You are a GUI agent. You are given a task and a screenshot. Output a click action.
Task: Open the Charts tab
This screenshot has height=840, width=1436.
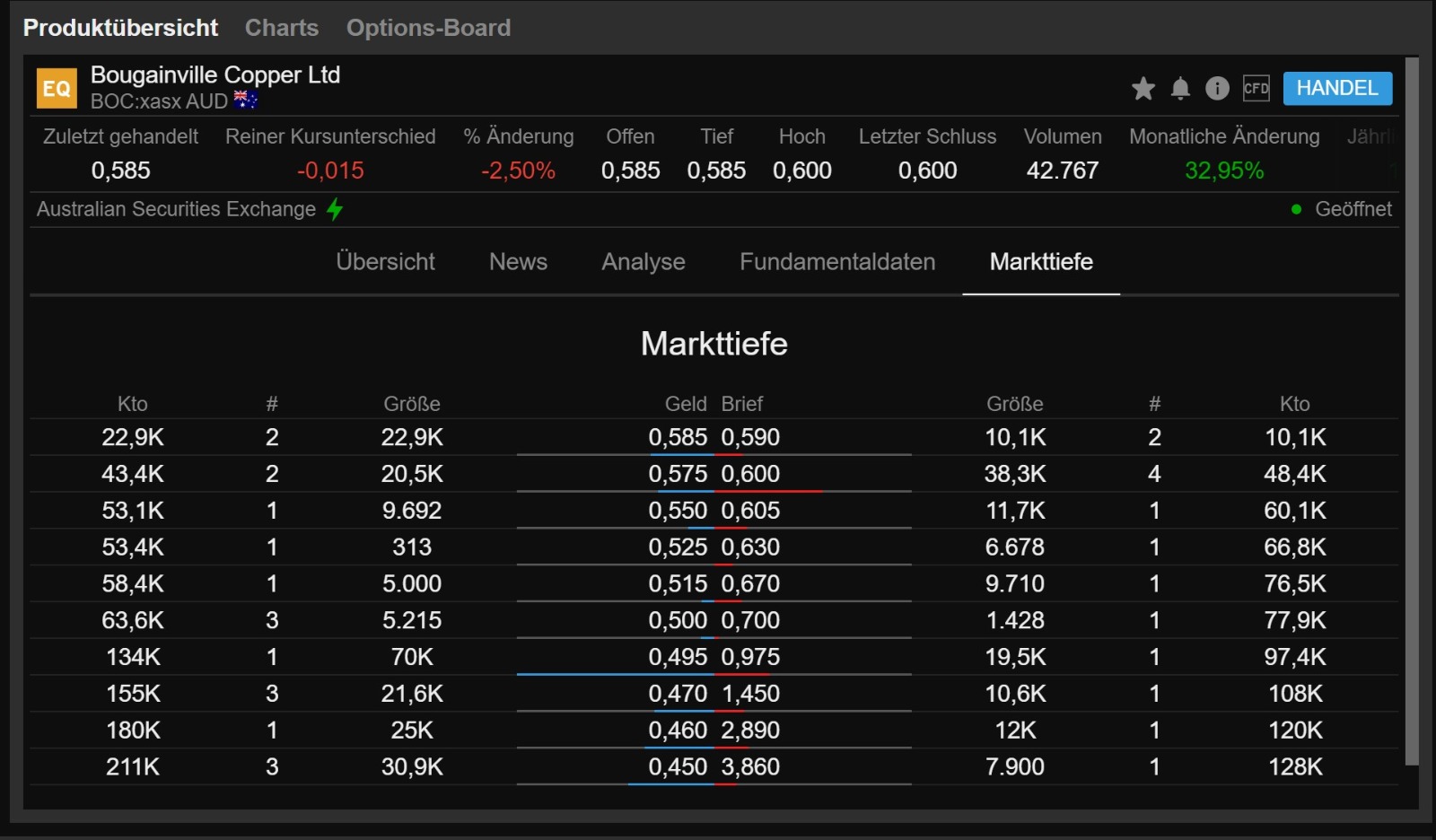click(x=282, y=28)
